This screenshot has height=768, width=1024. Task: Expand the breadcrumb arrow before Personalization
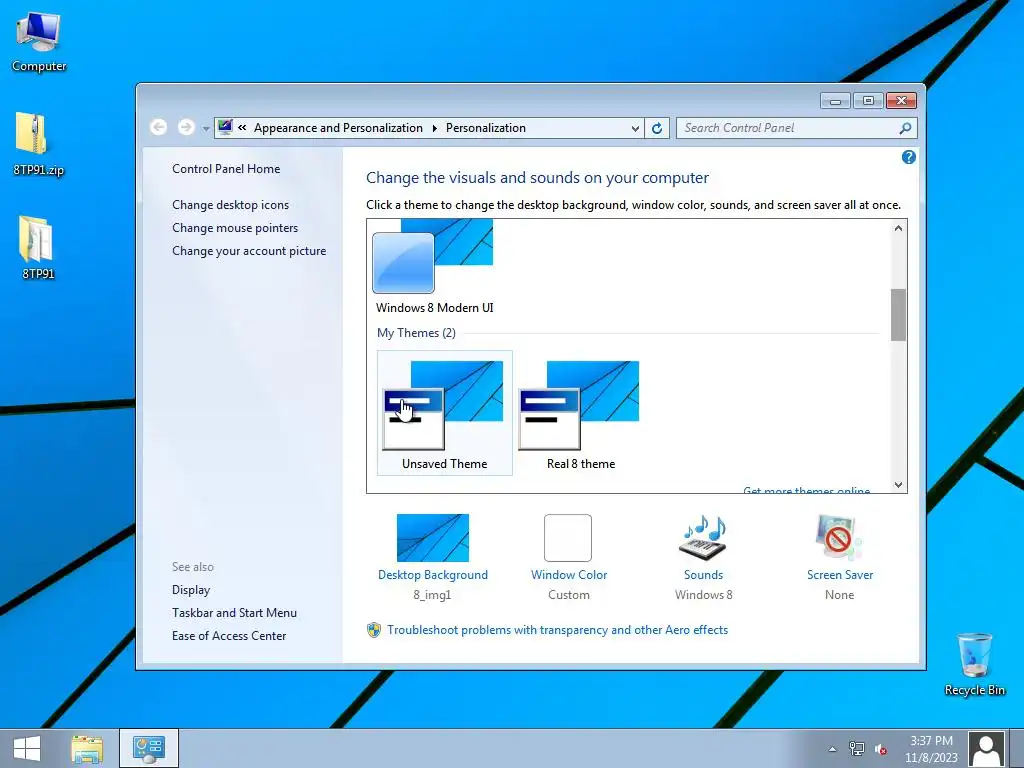tap(434, 128)
